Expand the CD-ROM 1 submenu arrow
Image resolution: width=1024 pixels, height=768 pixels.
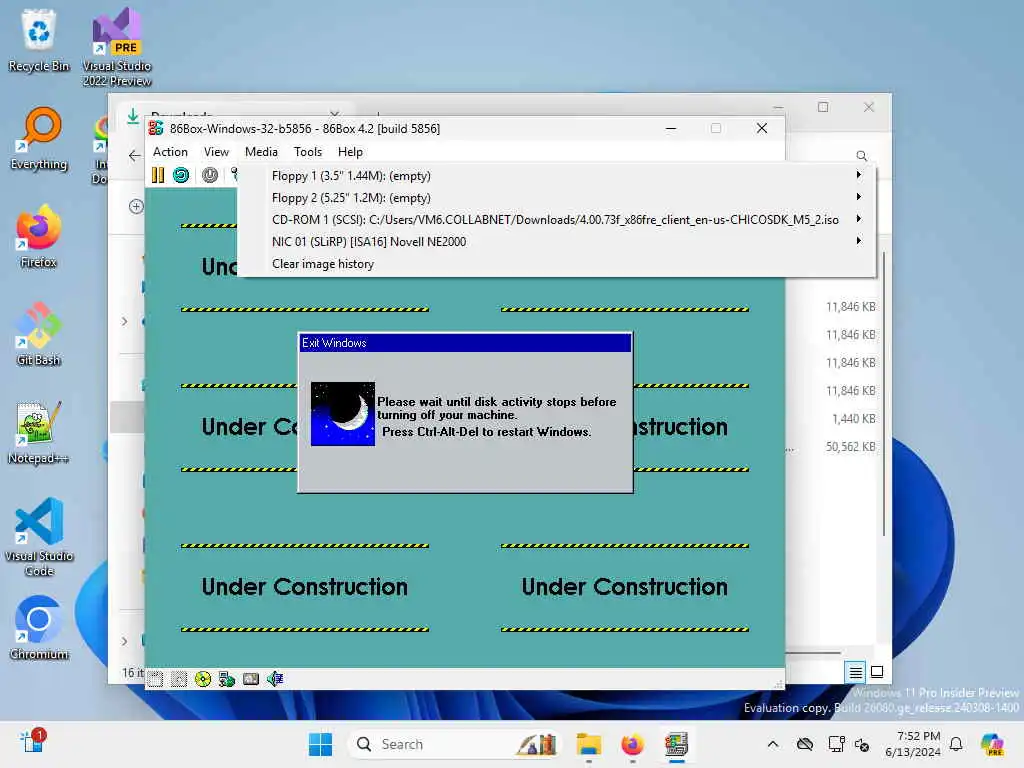pos(859,219)
